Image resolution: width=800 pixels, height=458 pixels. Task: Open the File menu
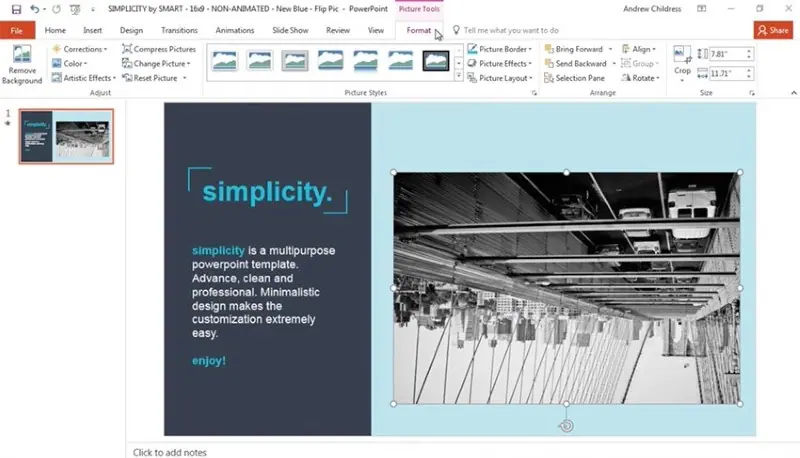click(17, 31)
